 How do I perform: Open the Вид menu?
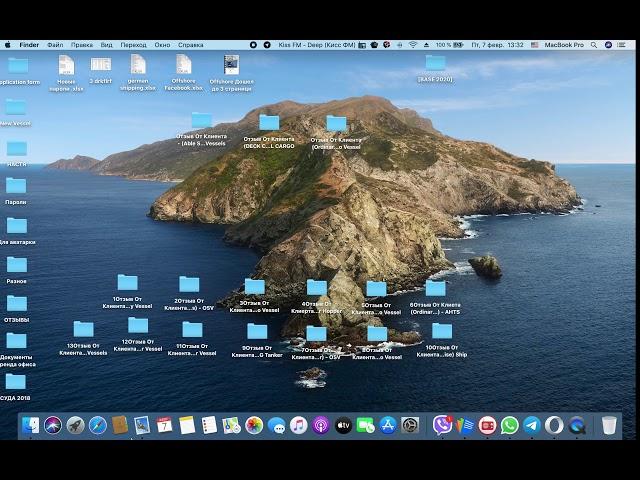pos(107,45)
